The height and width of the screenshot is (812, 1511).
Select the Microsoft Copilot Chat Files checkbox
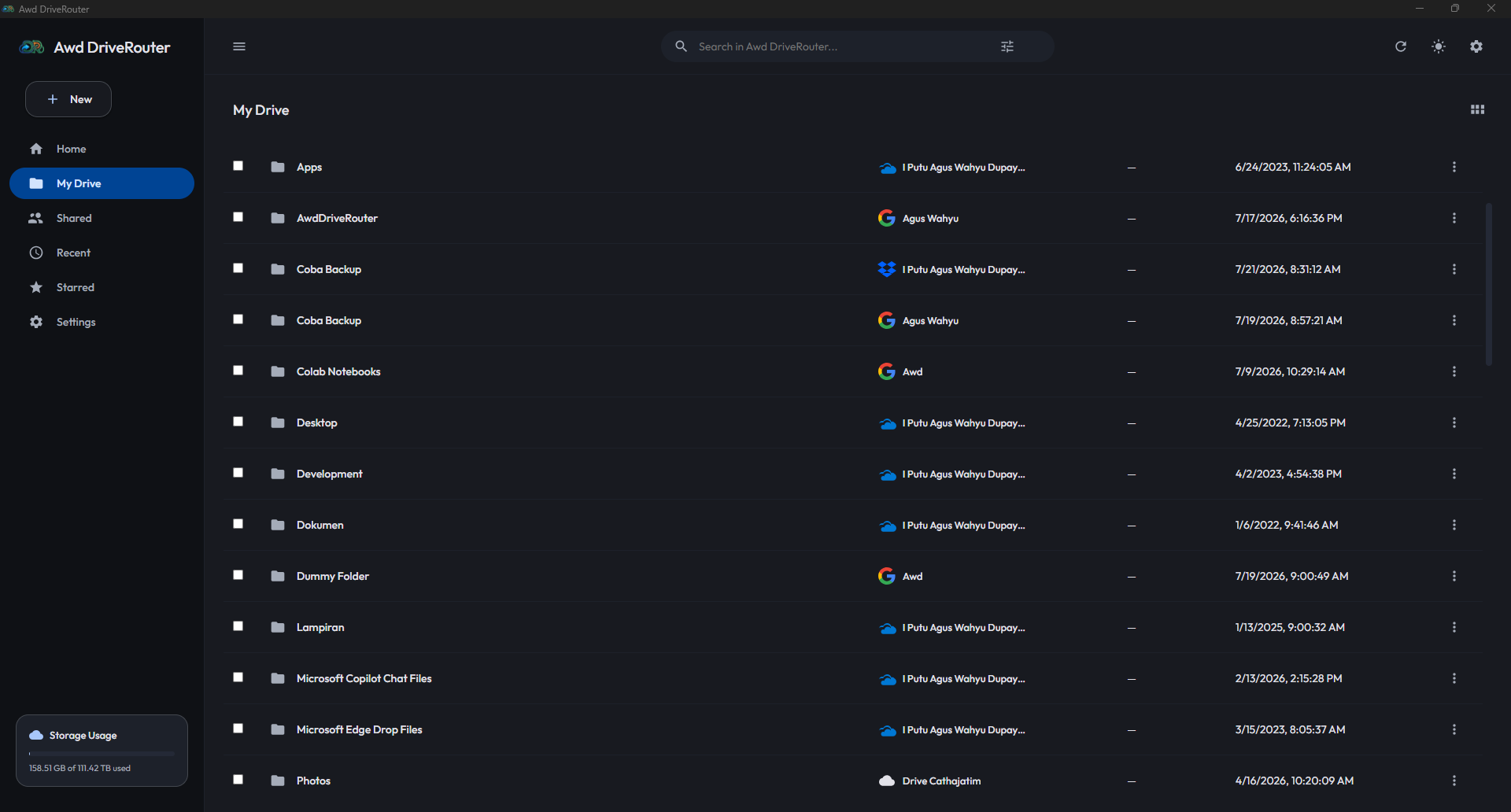pyautogui.click(x=238, y=677)
